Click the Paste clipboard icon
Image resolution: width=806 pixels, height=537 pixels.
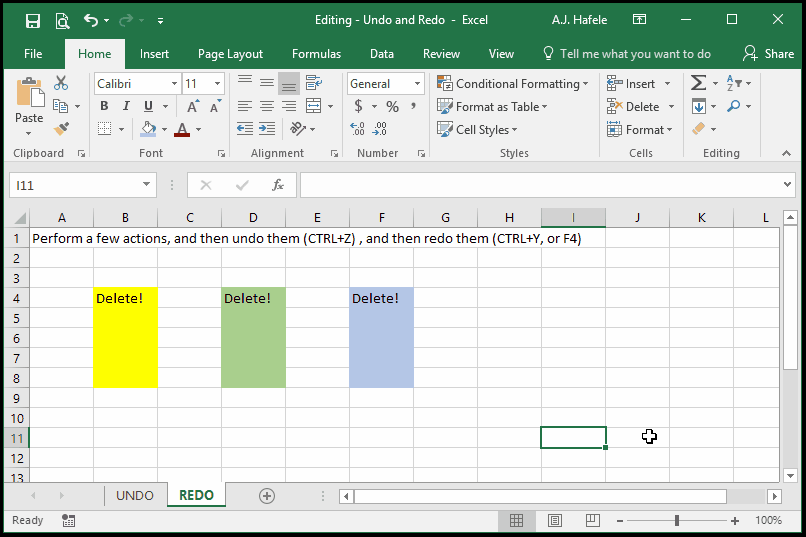coord(29,91)
